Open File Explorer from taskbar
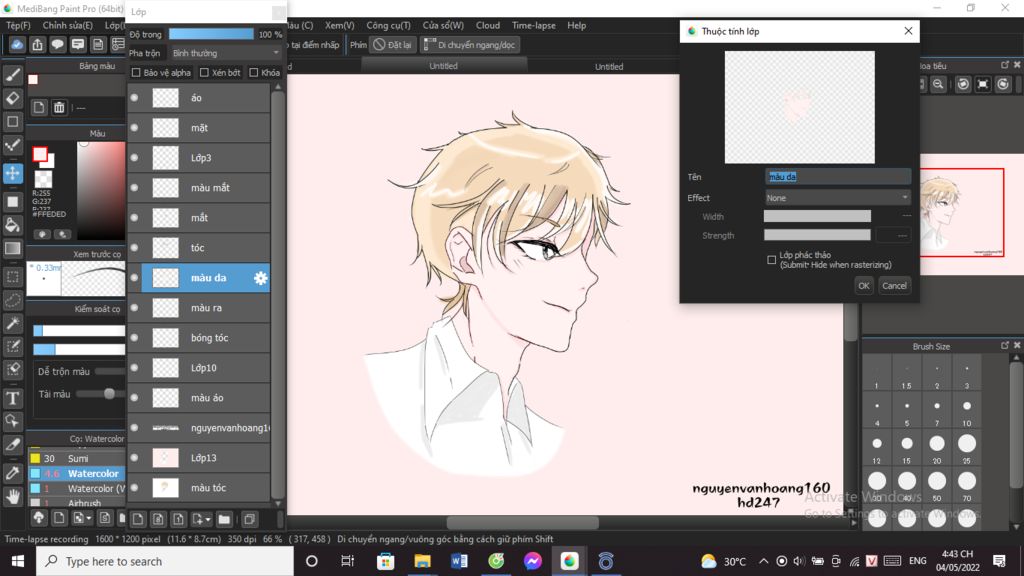This screenshot has width=1024, height=576. coord(423,561)
